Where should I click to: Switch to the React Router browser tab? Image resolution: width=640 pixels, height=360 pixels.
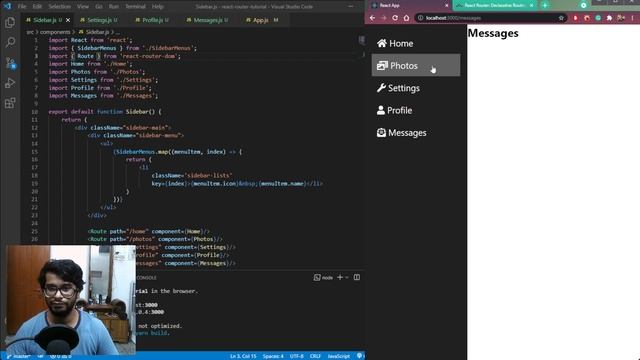pos(494,5)
